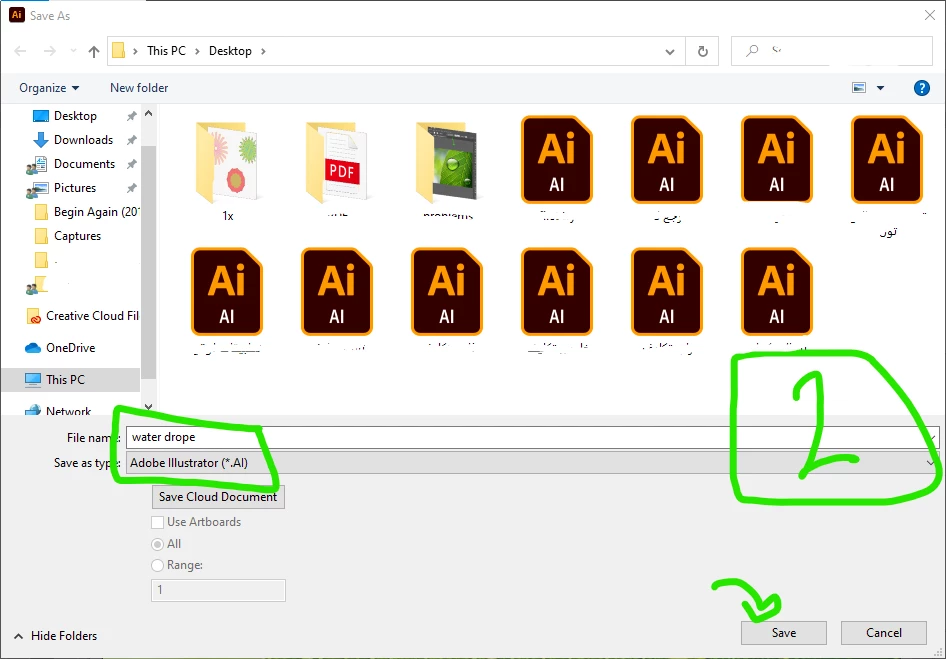Click the Range input field showing 1
This screenshot has width=946, height=659.
pyautogui.click(x=218, y=590)
